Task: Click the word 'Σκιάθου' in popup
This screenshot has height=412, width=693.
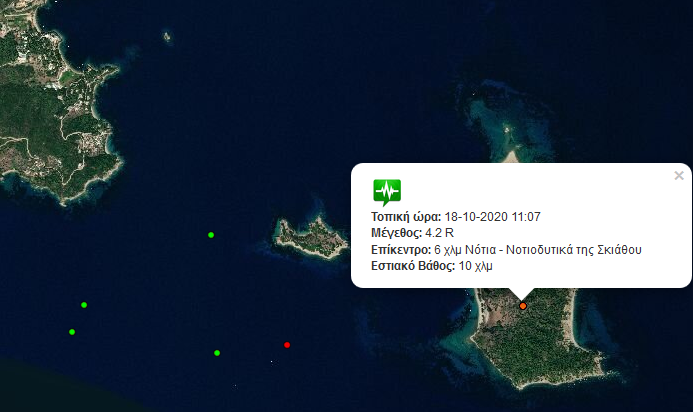Action: point(619,250)
